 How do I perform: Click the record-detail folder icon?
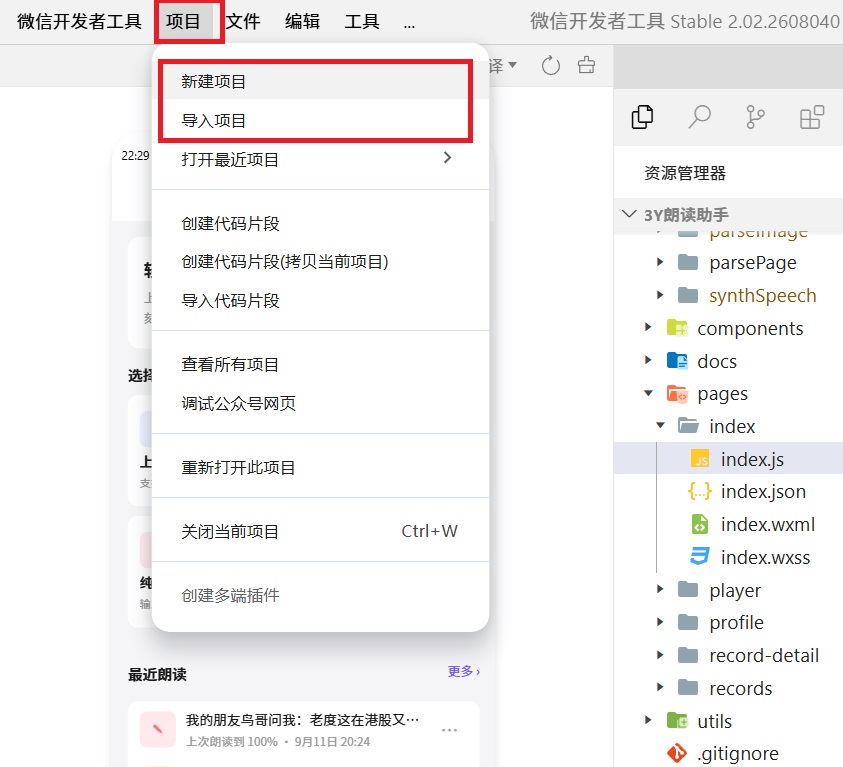tap(688, 655)
